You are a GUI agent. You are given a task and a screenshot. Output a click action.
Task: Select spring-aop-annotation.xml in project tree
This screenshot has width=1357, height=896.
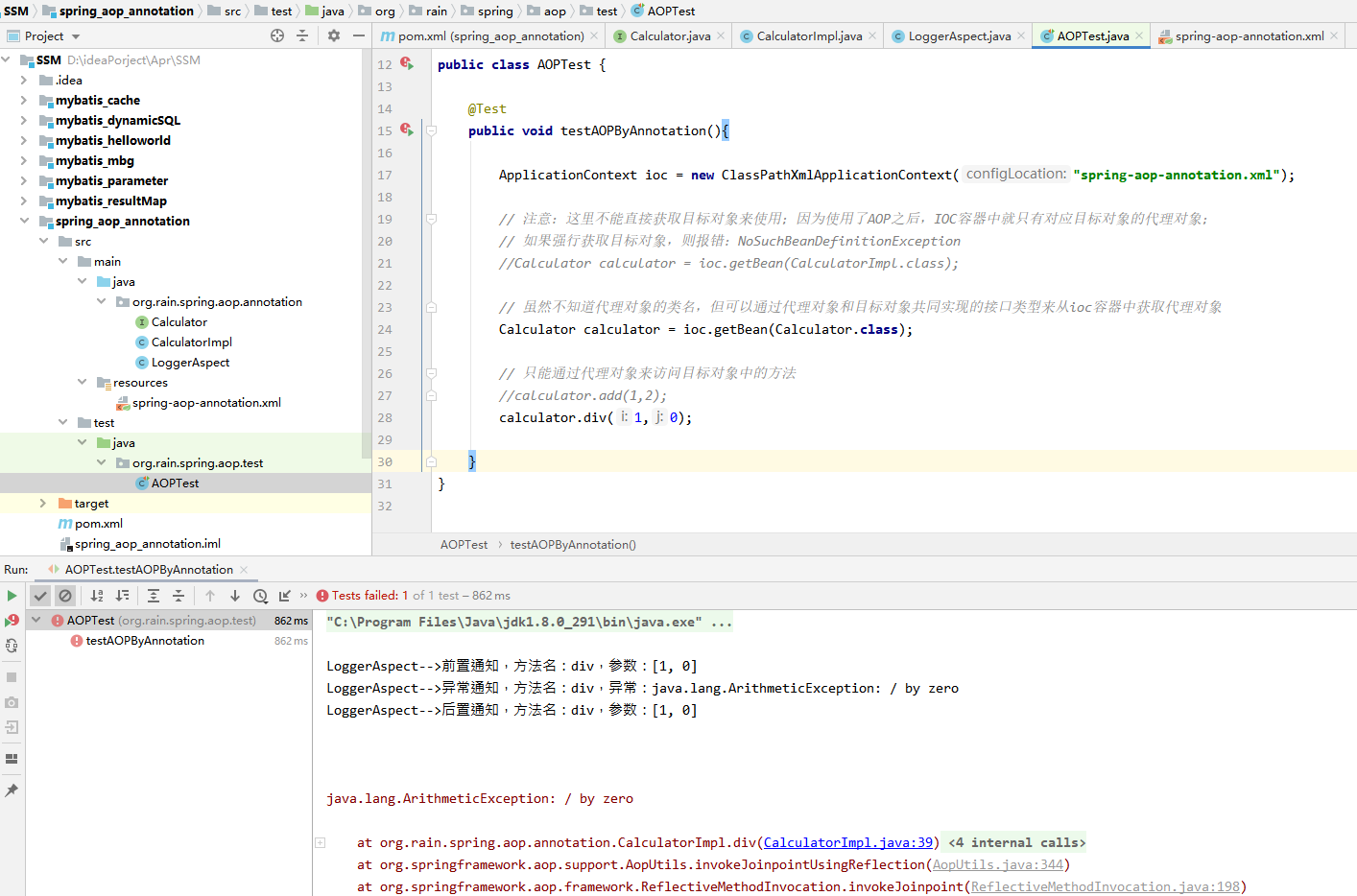[x=199, y=402]
